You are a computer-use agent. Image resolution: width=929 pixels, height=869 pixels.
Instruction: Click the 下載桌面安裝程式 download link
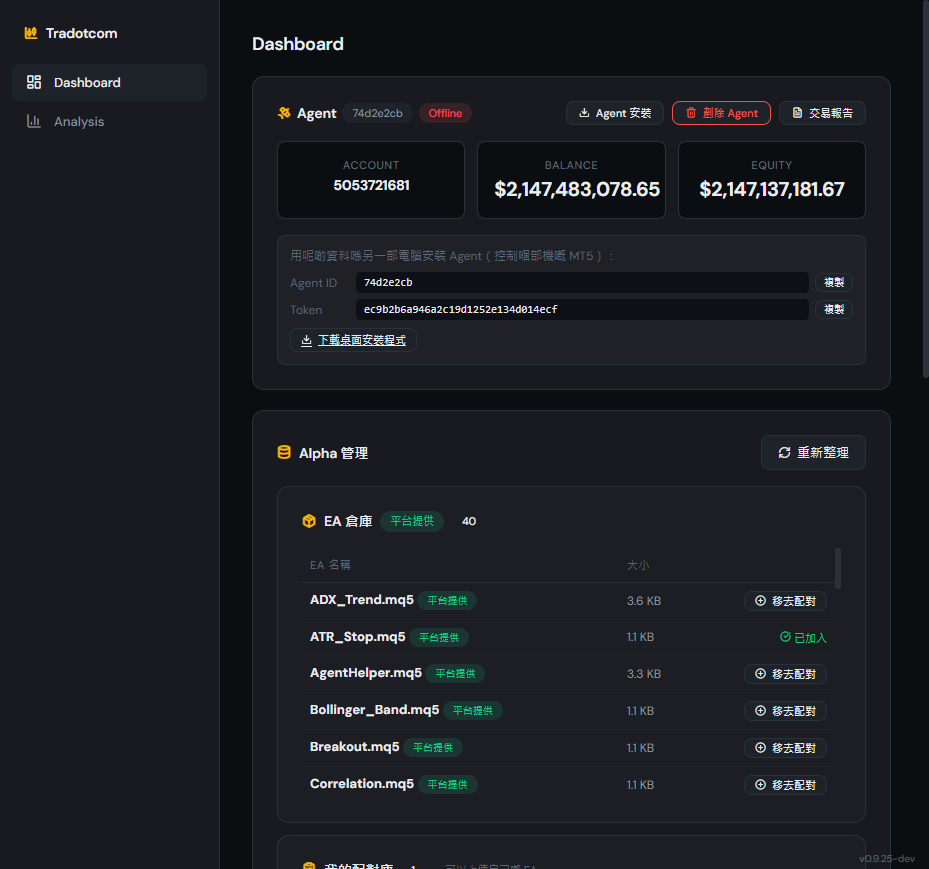(x=353, y=340)
